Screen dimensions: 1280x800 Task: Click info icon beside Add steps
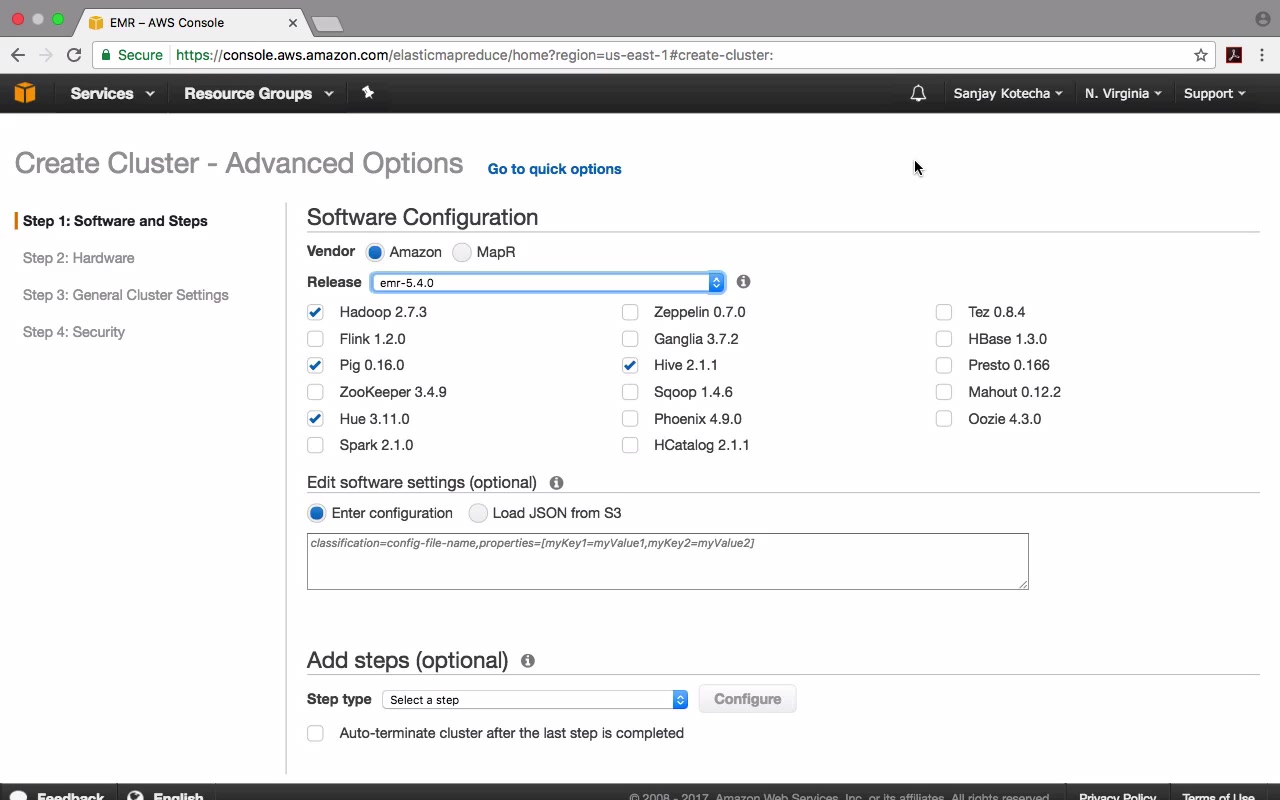(527, 661)
